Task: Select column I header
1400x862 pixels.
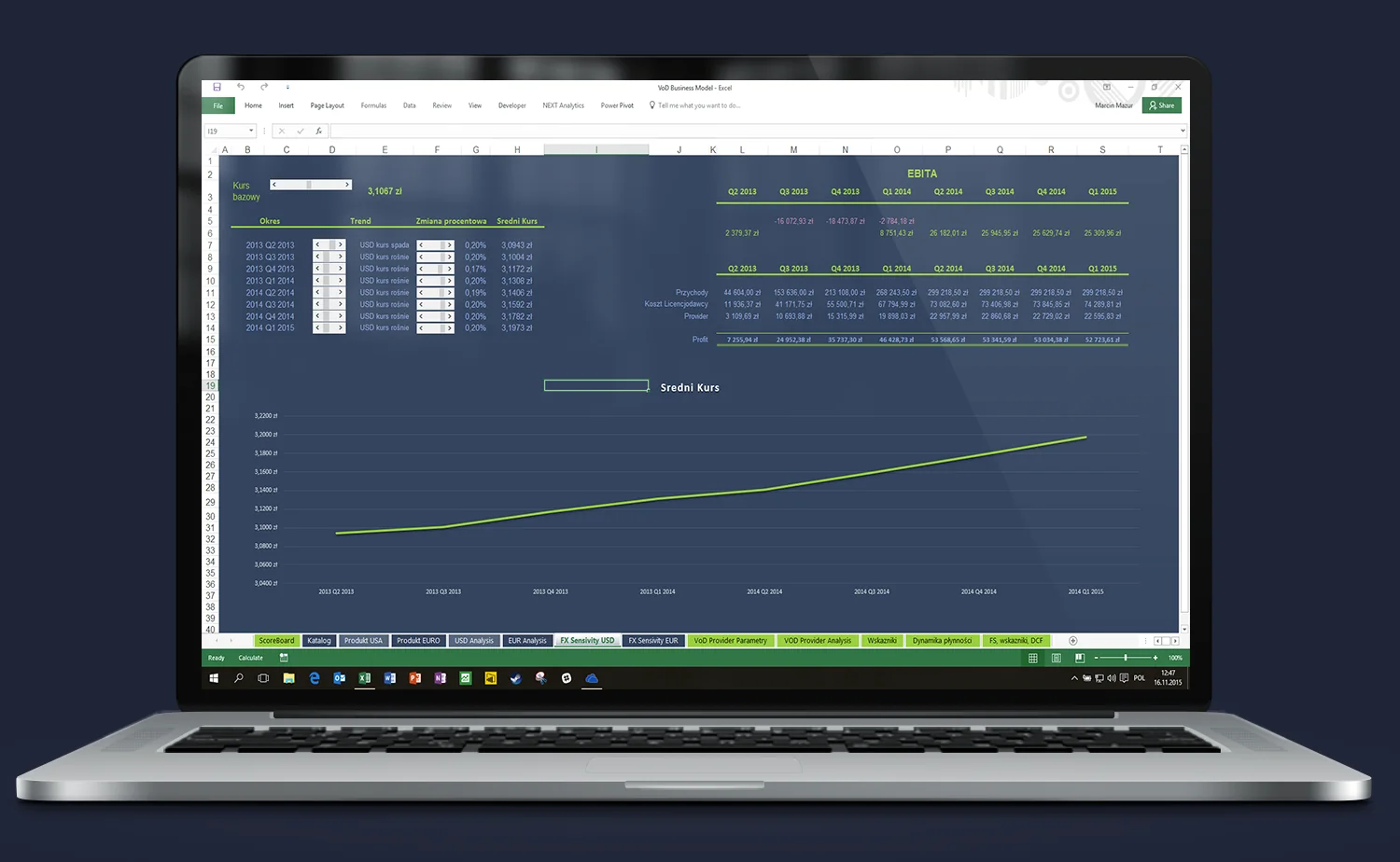Action: click(596, 149)
